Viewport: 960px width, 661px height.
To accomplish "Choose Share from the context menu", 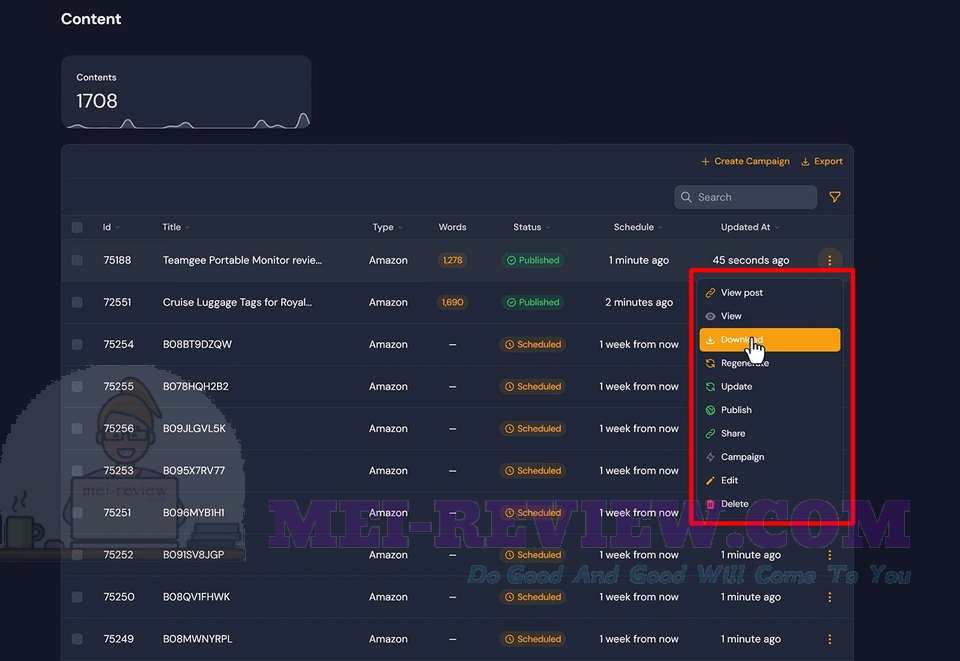I will 770,433.
